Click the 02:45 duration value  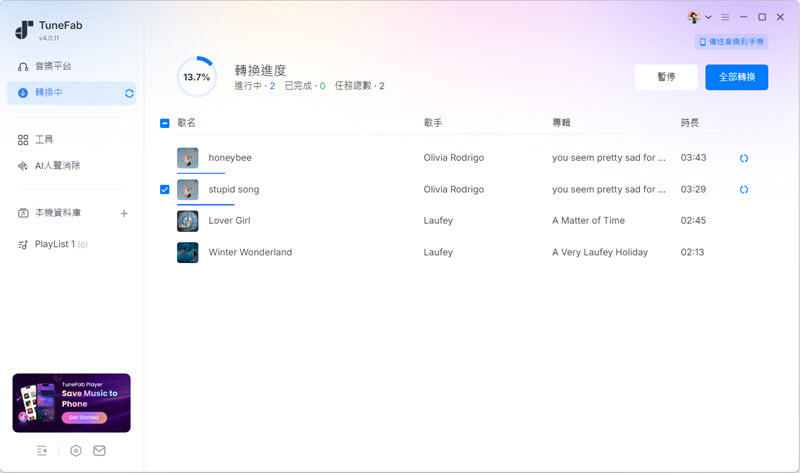pos(693,220)
